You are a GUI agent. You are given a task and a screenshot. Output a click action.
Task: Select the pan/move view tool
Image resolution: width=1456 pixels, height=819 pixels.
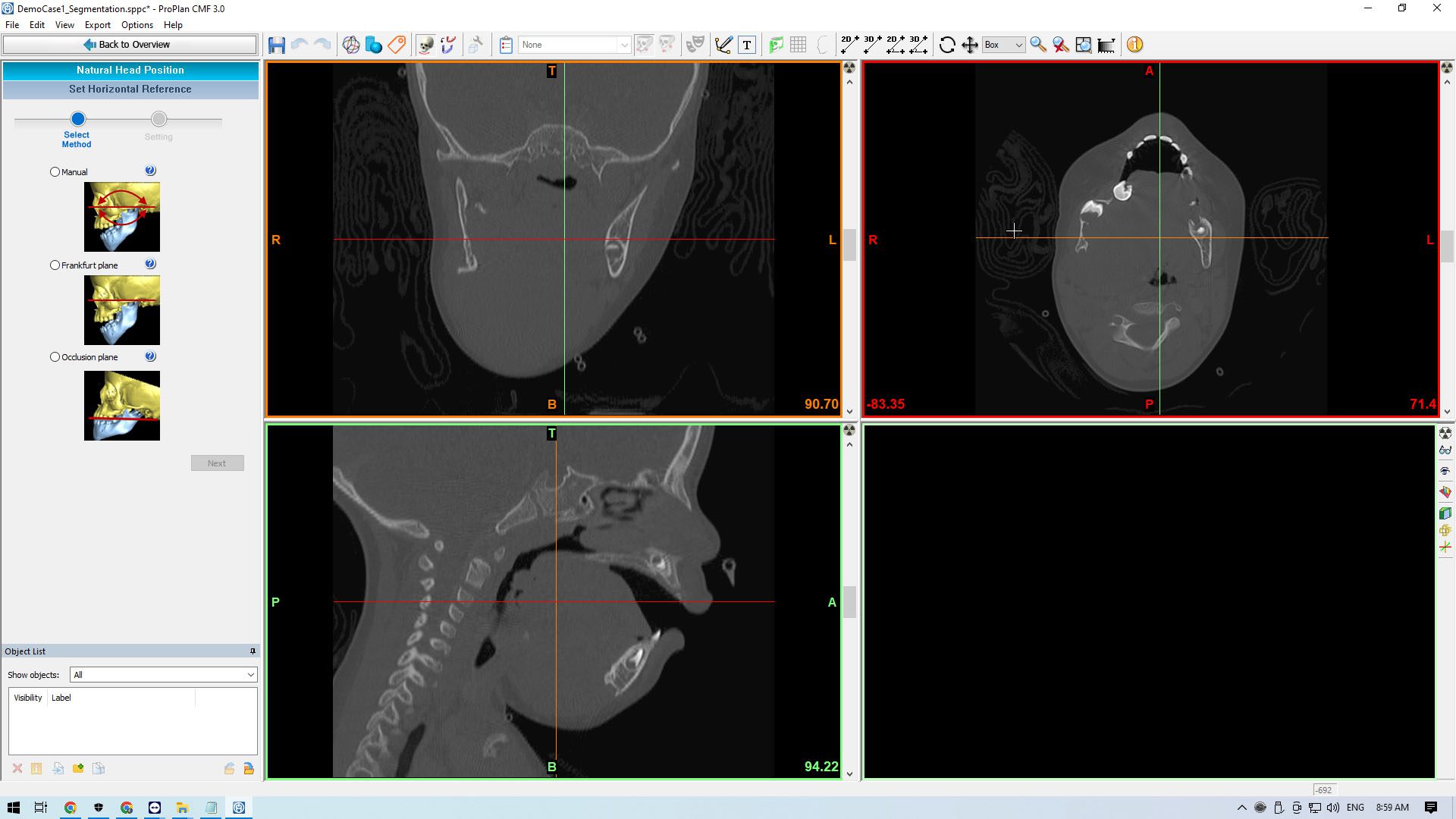point(970,45)
